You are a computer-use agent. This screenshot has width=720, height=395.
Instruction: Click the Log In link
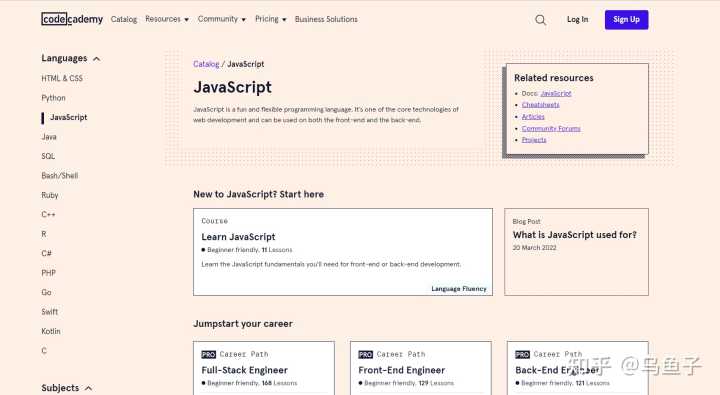pyautogui.click(x=577, y=19)
